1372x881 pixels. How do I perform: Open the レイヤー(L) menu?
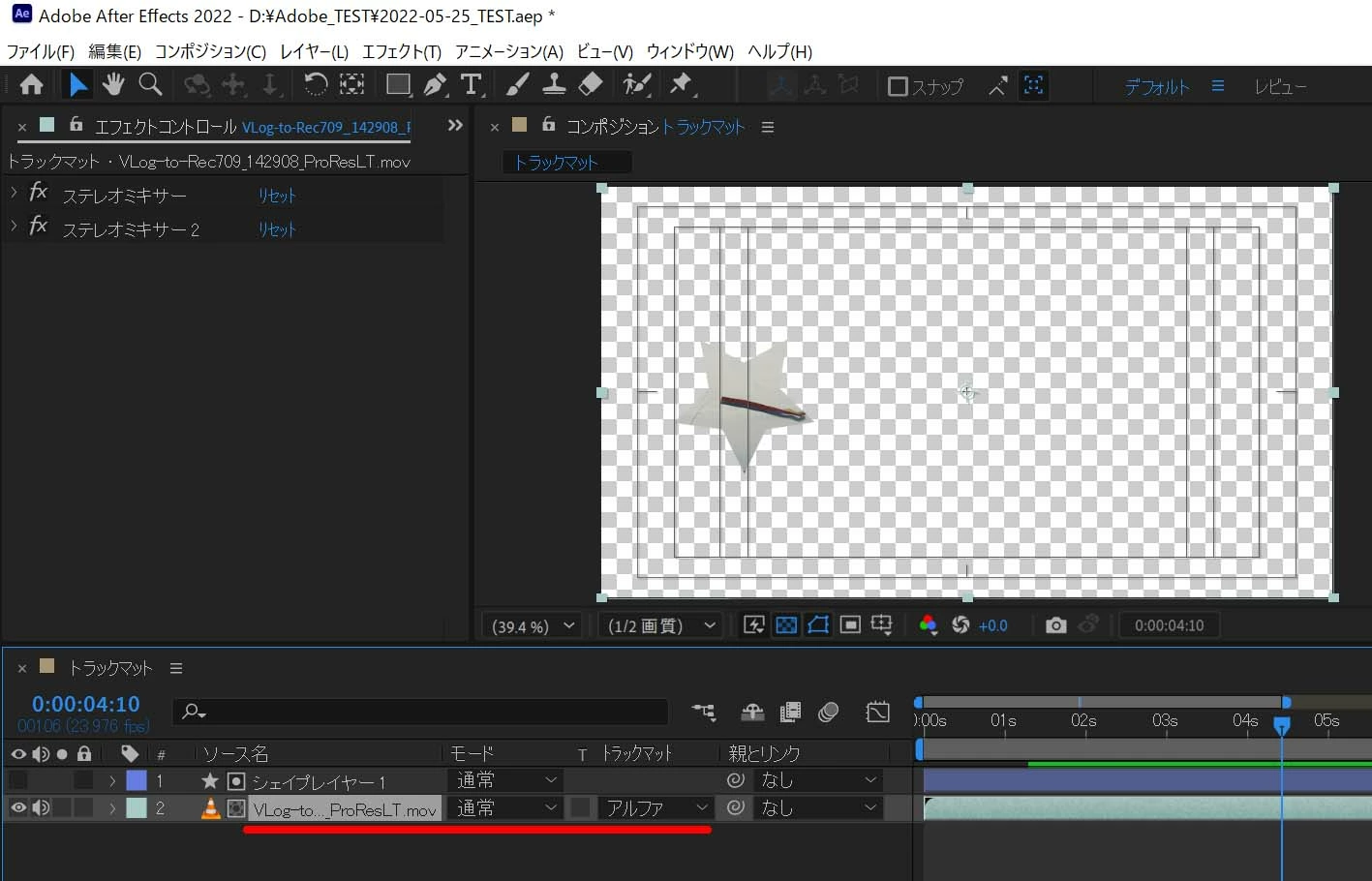[314, 51]
